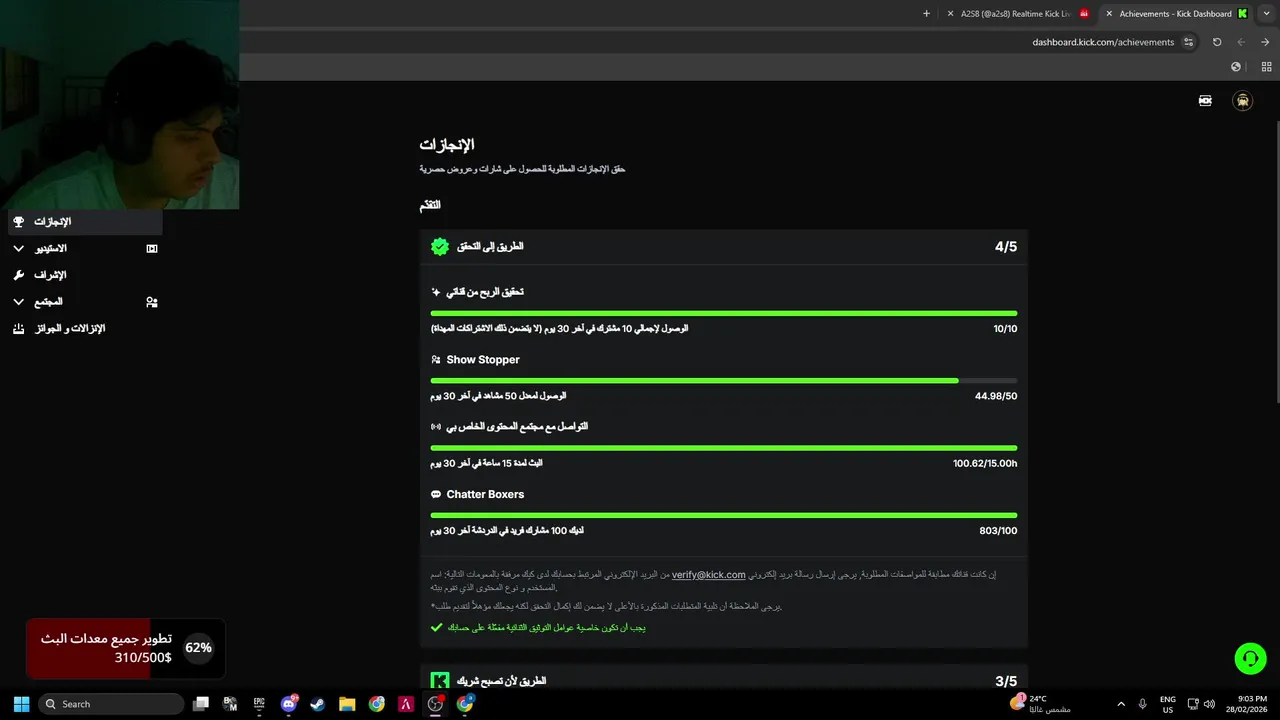Click the site settings icon in address bar

1188,42
